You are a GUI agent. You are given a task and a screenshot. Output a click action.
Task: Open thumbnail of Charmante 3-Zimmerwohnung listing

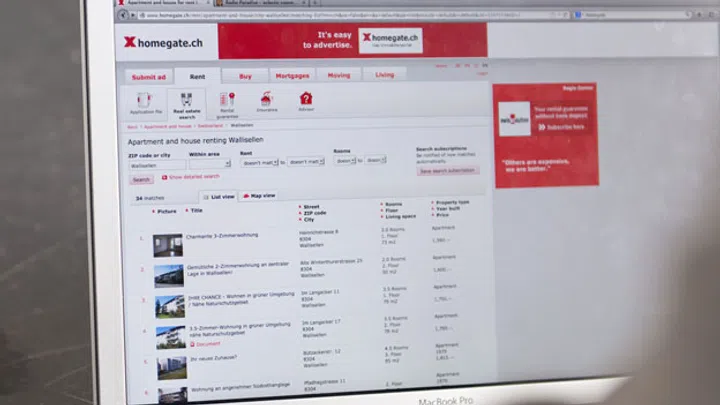tap(168, 246)
